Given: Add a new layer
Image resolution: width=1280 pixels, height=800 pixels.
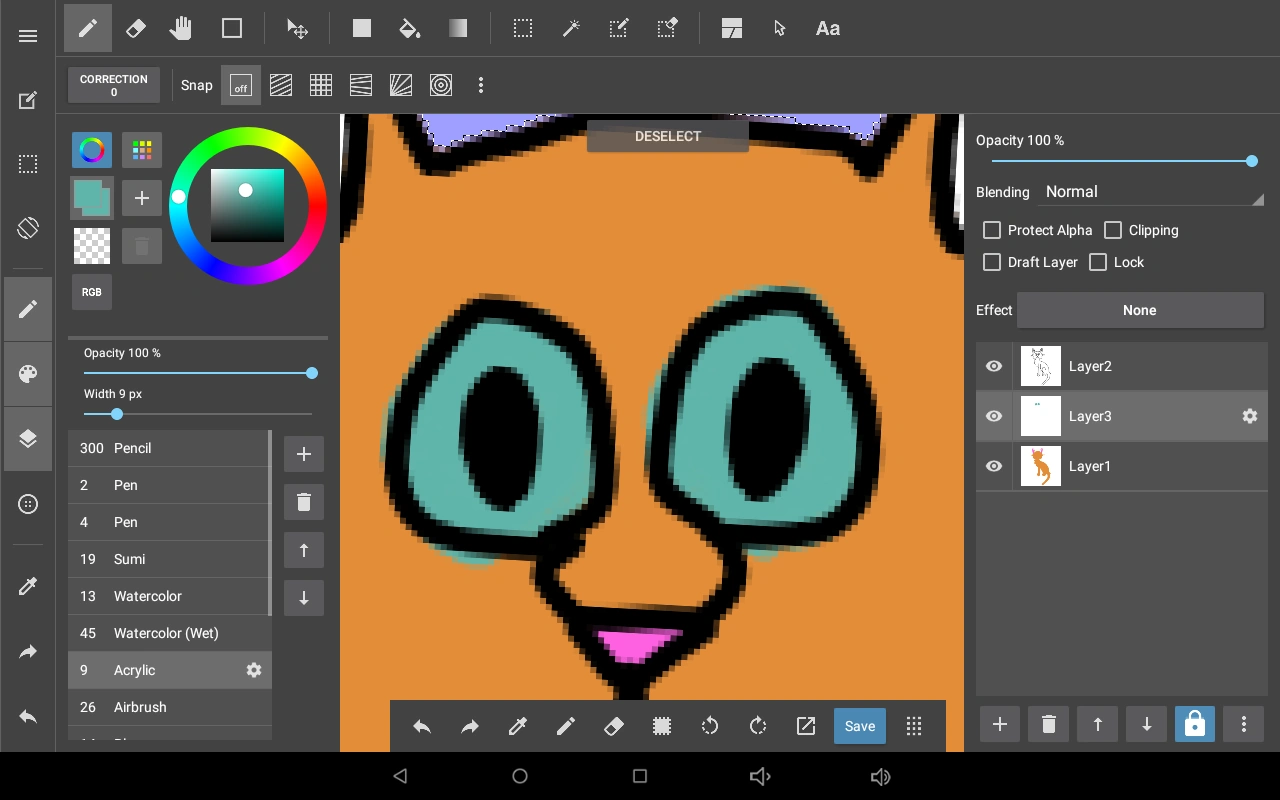Looking at the screenshot, I should (x=999, y=725).
